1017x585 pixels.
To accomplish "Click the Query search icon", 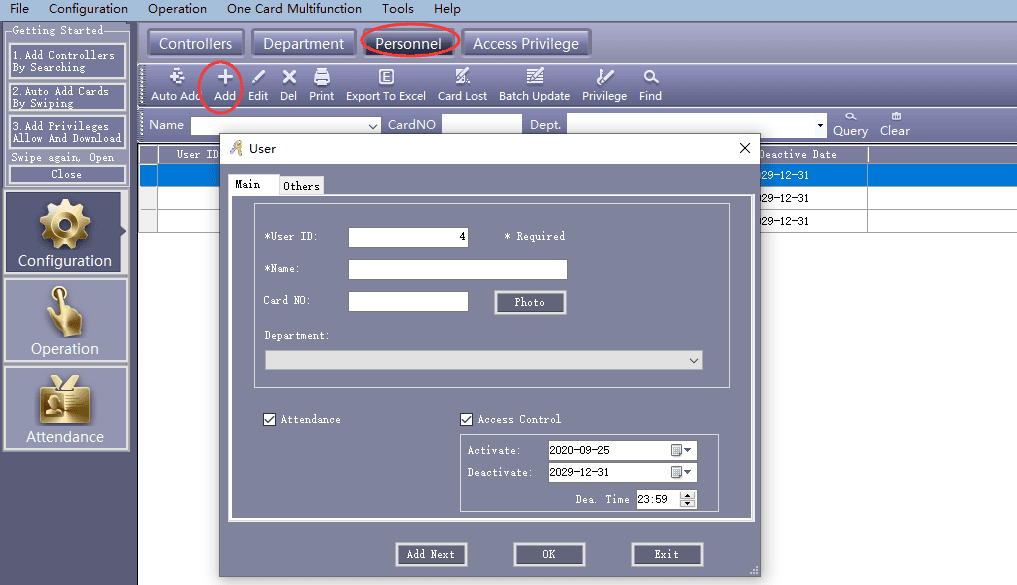I will pos(850,116).
